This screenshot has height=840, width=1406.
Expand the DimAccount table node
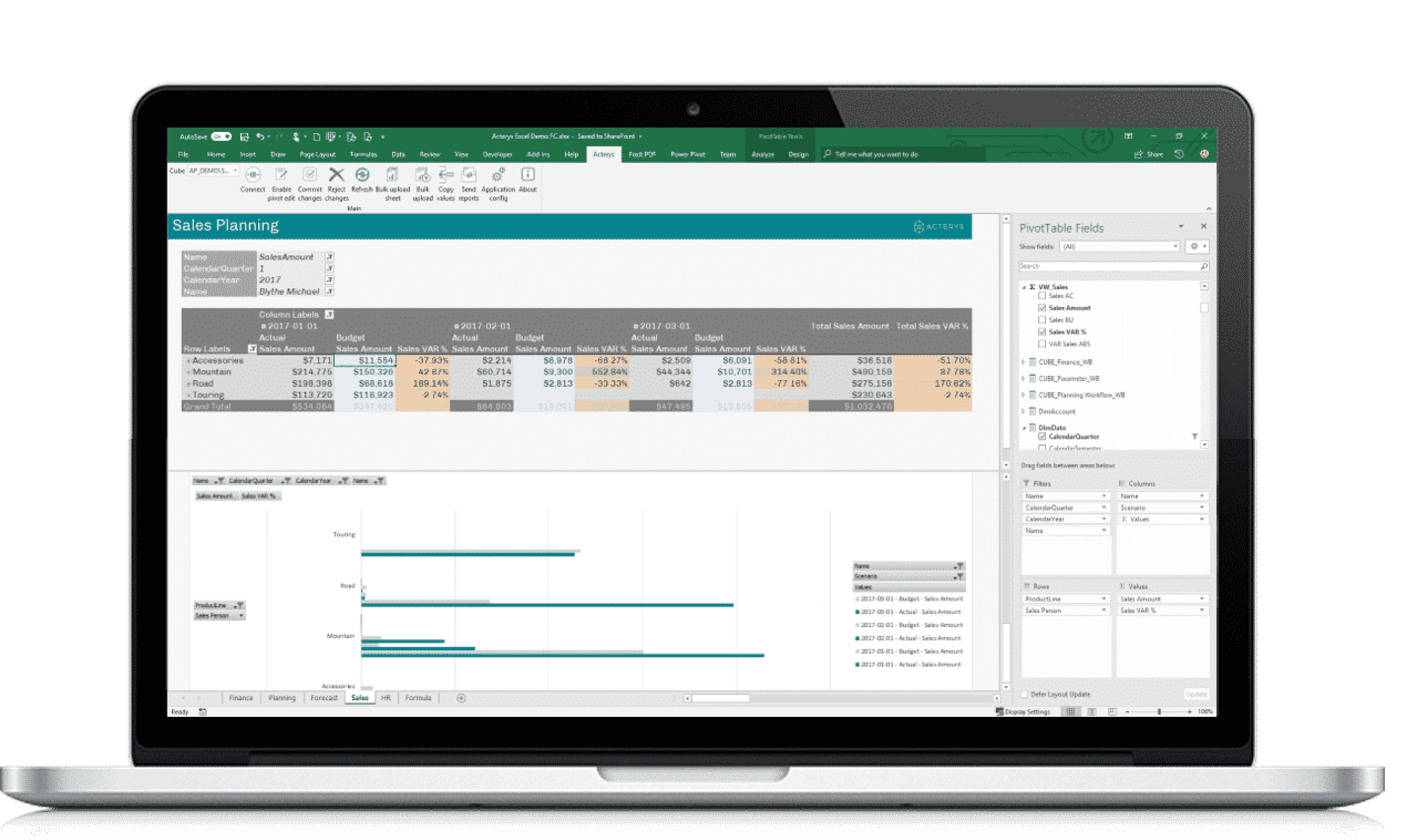coord(1023,412)
